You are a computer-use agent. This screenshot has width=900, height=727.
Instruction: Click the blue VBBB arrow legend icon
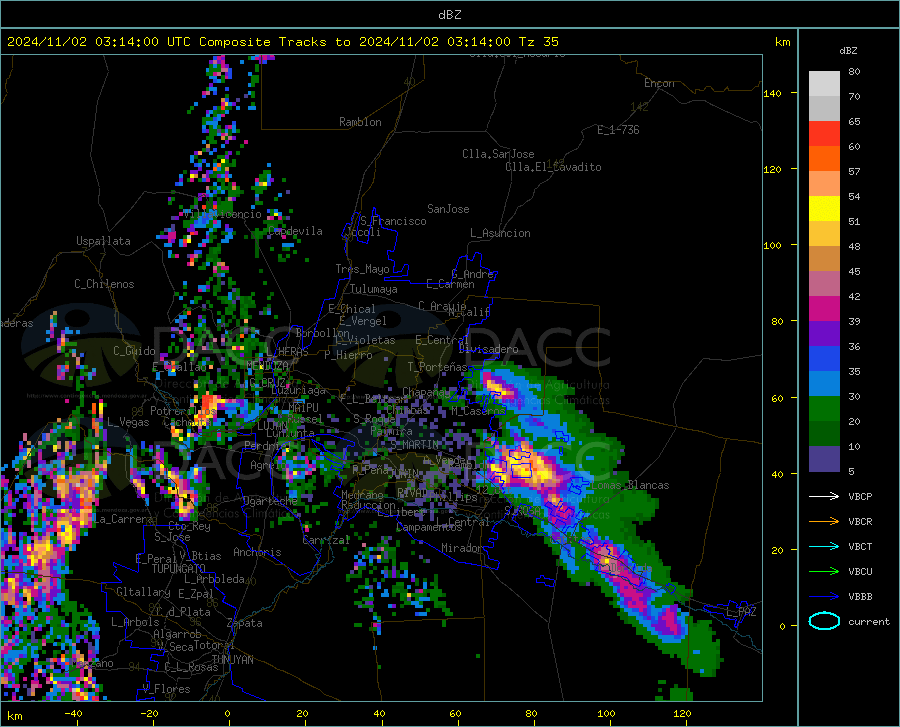click(x=824, y=597)
